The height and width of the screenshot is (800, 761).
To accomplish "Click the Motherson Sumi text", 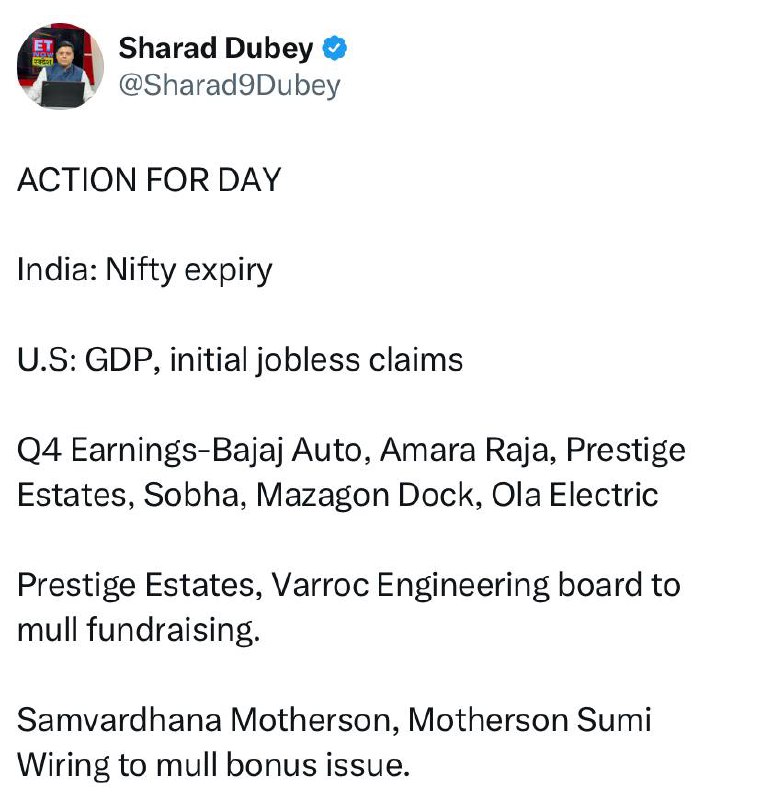I will pos(529,720).
